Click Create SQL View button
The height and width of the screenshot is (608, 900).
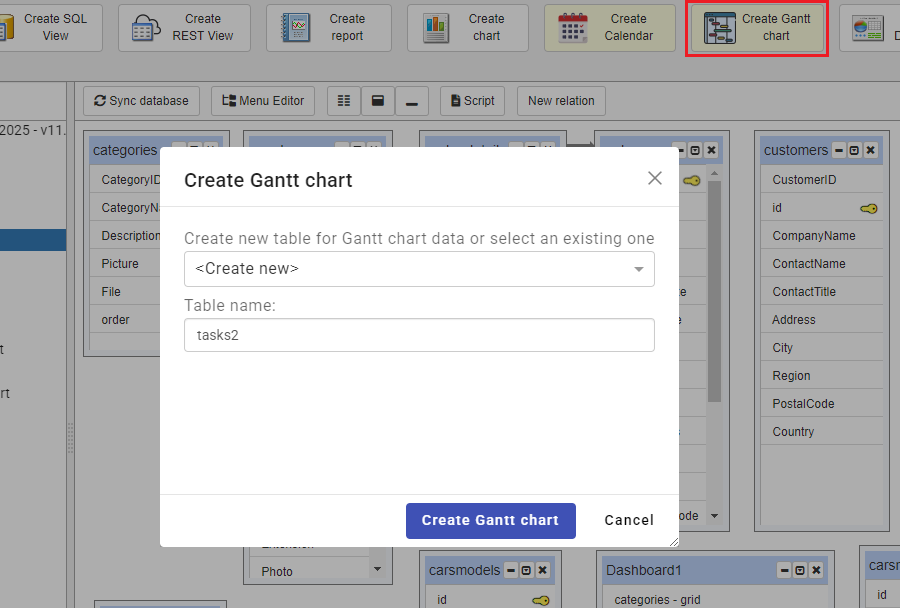(51, 28)
